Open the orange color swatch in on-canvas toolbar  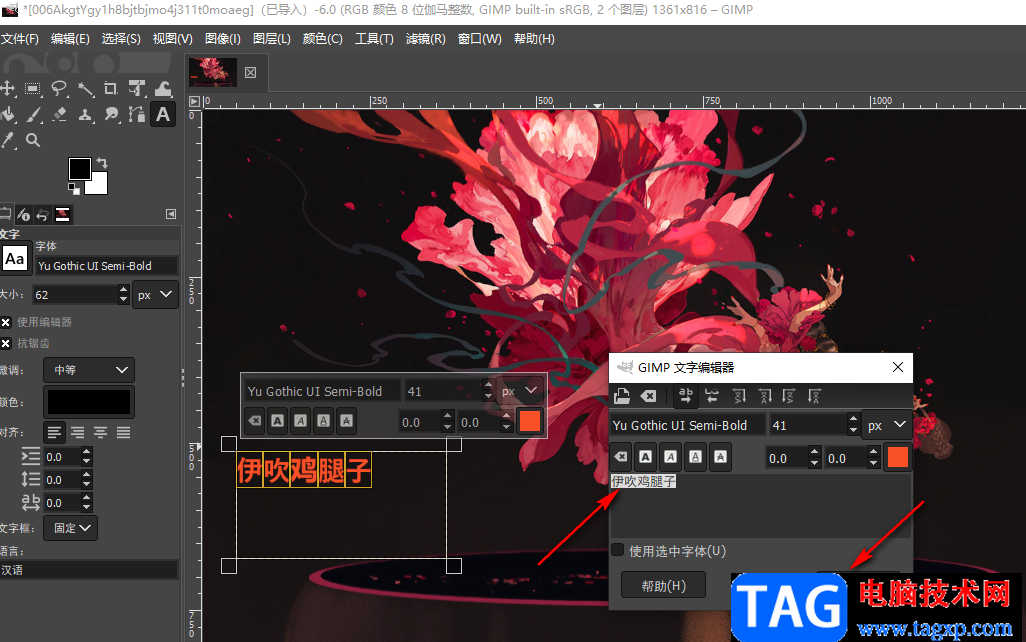[529, 421]
